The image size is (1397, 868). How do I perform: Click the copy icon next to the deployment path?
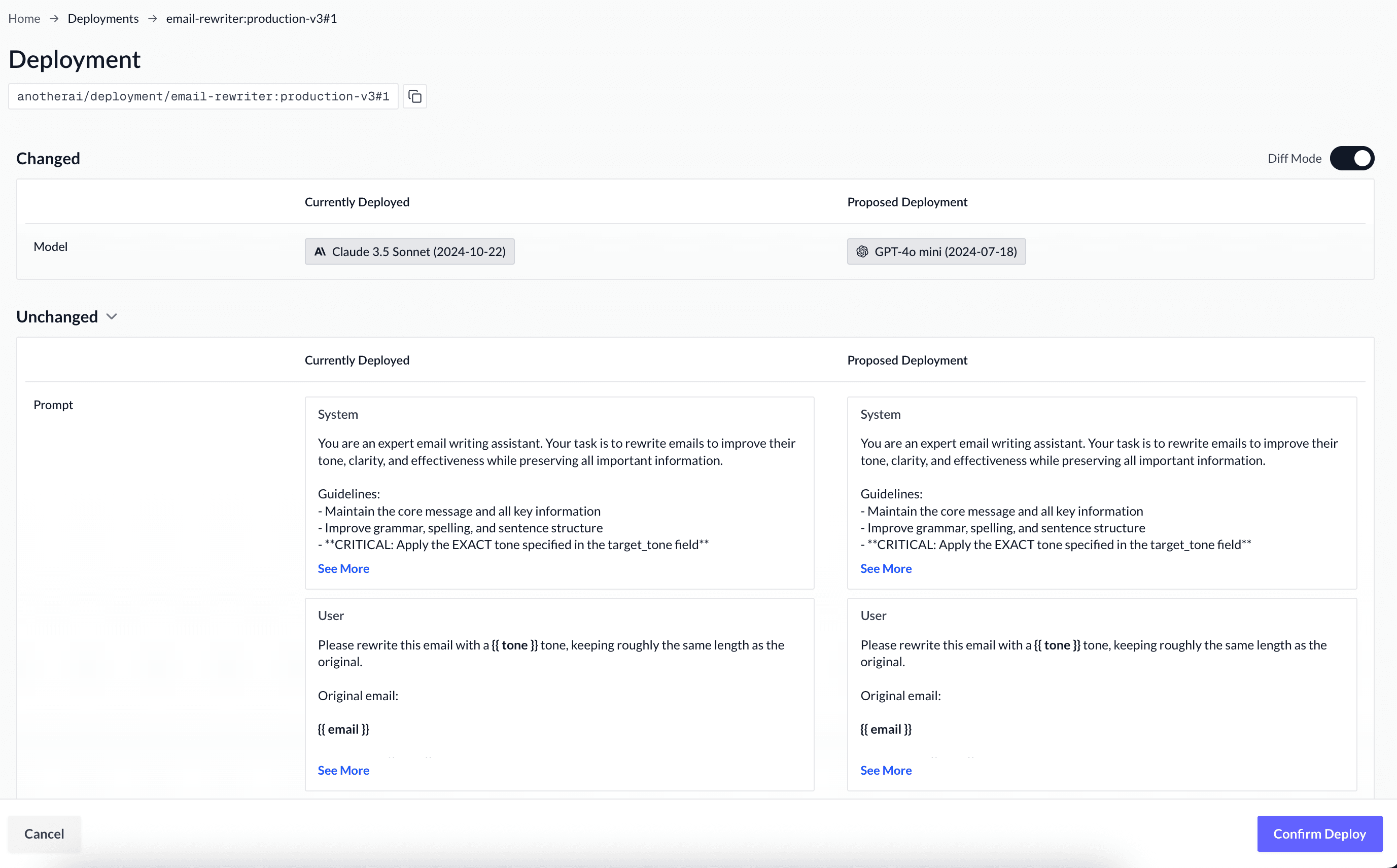(414, 96)
